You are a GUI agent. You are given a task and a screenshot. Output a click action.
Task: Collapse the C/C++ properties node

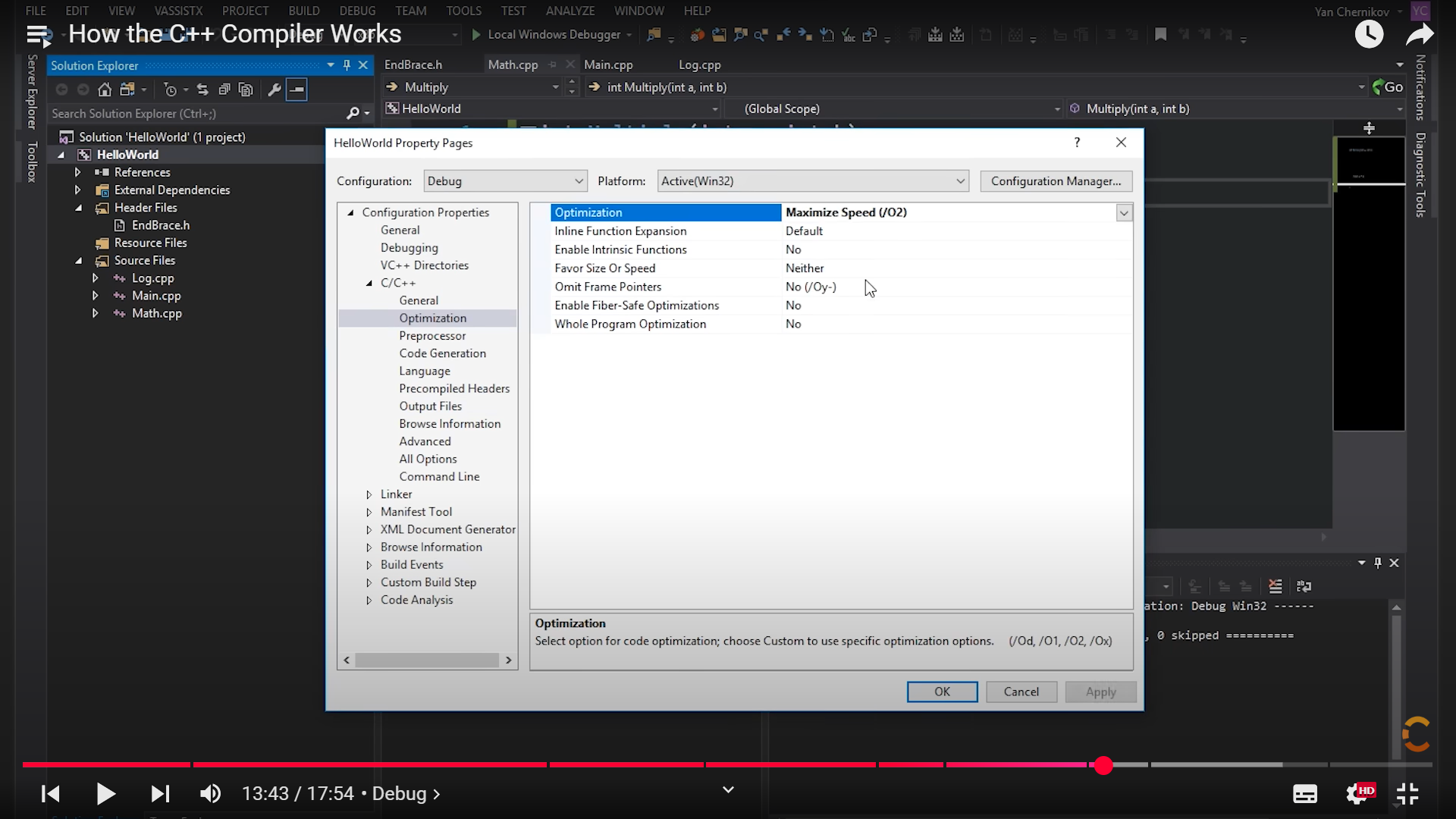367,282
